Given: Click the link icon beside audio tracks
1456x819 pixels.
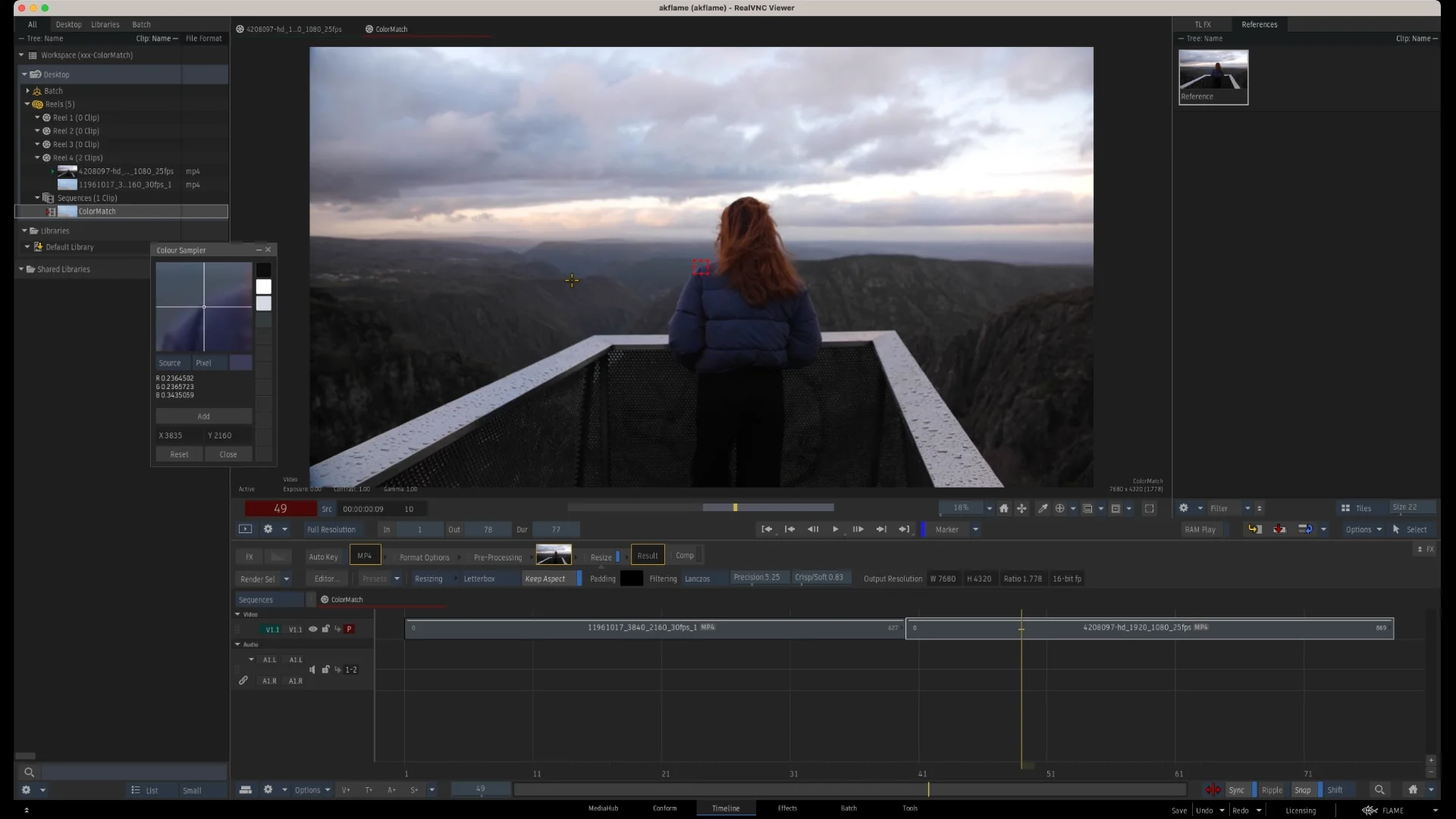Looking at the screenshot, I should coord(243,681).
